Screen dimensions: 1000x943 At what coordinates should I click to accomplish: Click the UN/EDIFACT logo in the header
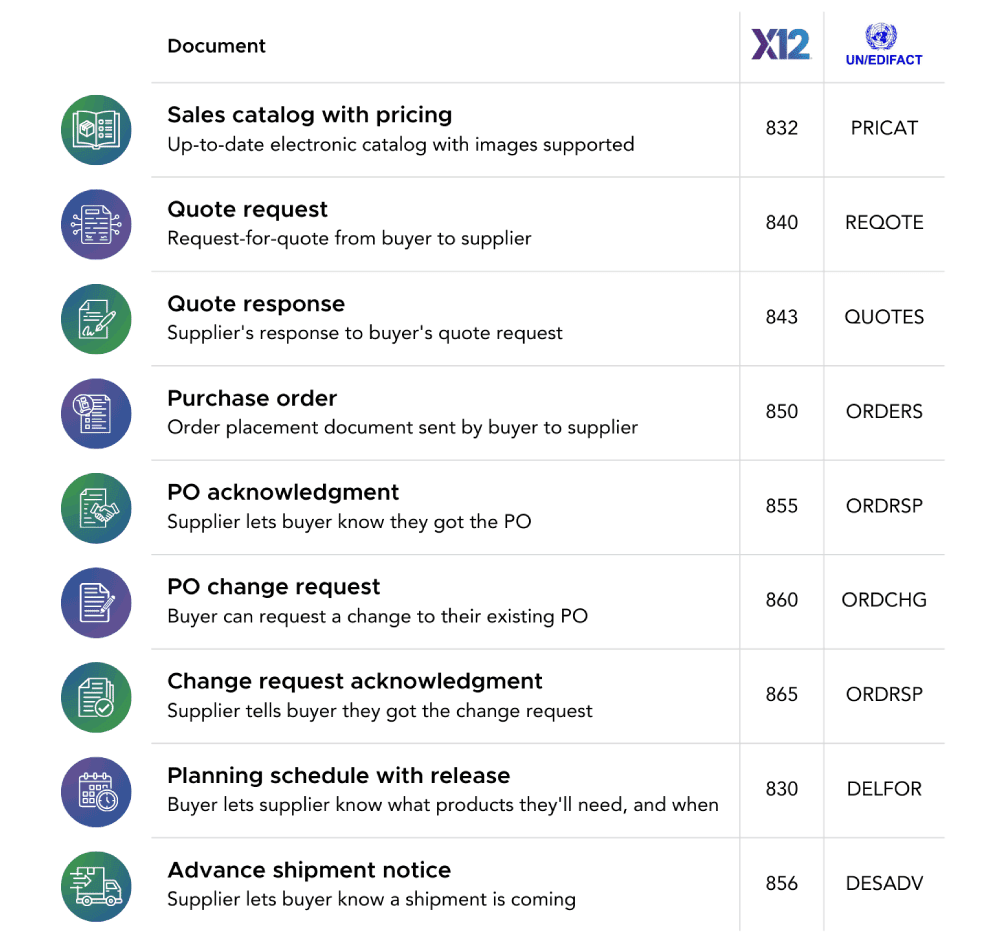coord(884,45)
